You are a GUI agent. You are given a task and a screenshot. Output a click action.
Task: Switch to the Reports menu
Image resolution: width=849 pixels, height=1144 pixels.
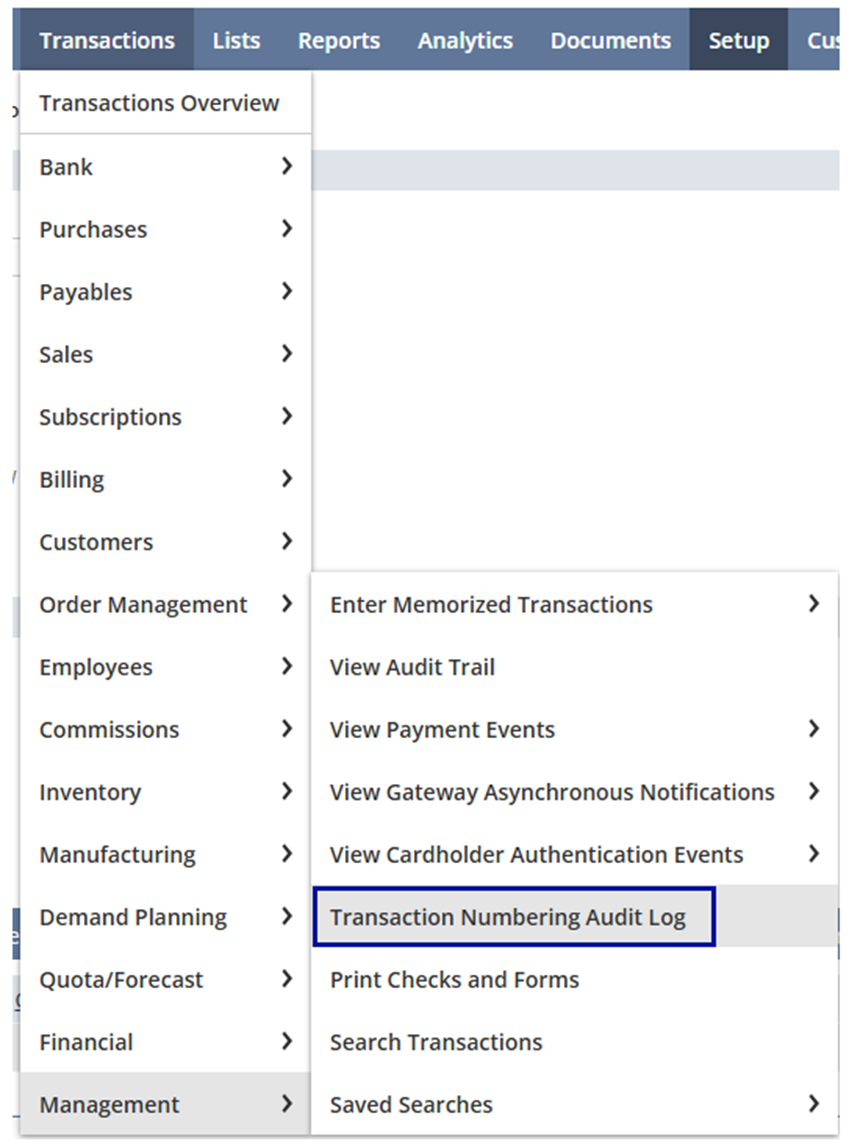pos(338,40)
